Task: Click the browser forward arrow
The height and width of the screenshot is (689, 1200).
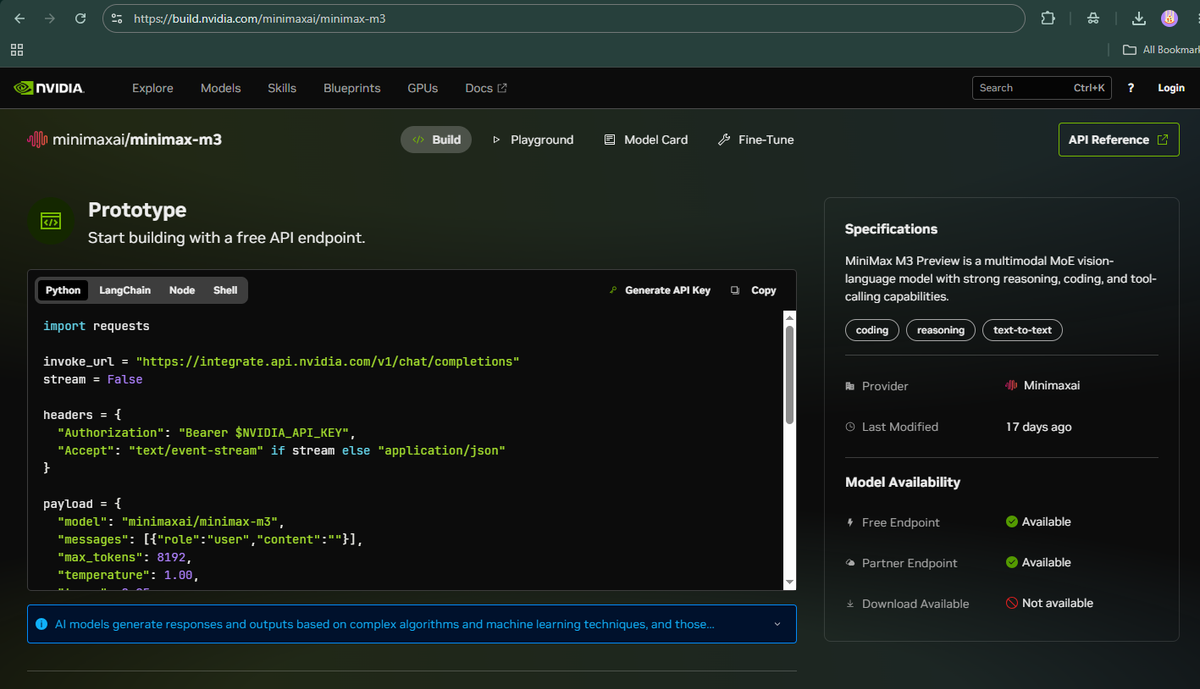Action: pos(49,18)
